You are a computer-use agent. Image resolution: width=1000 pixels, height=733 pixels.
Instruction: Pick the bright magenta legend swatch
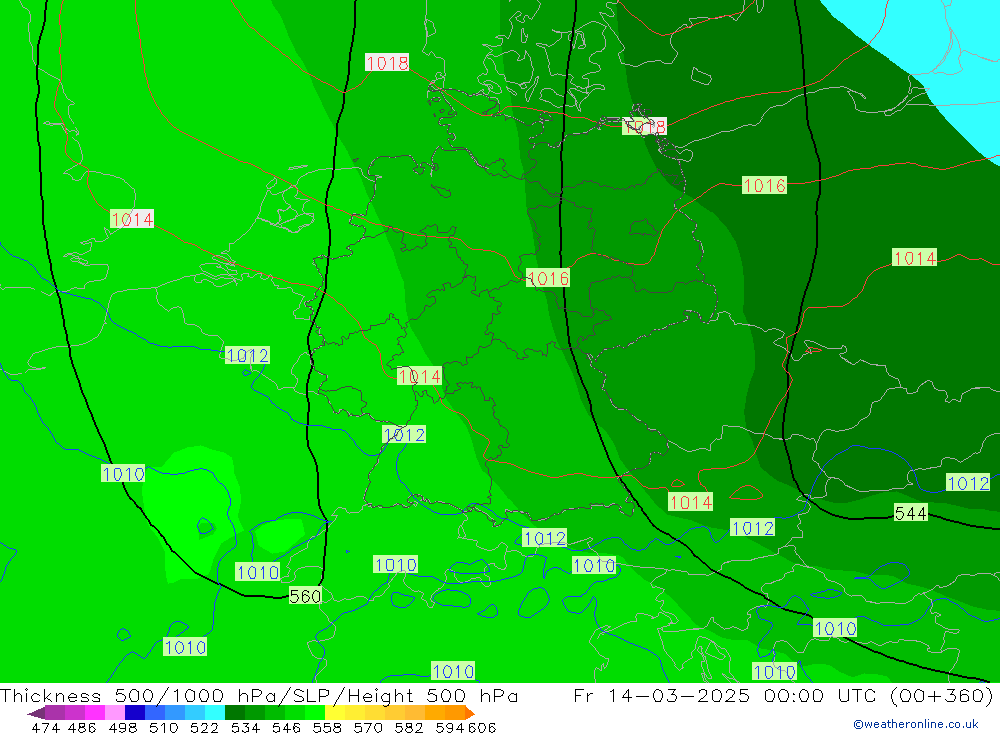pos(94,713)
